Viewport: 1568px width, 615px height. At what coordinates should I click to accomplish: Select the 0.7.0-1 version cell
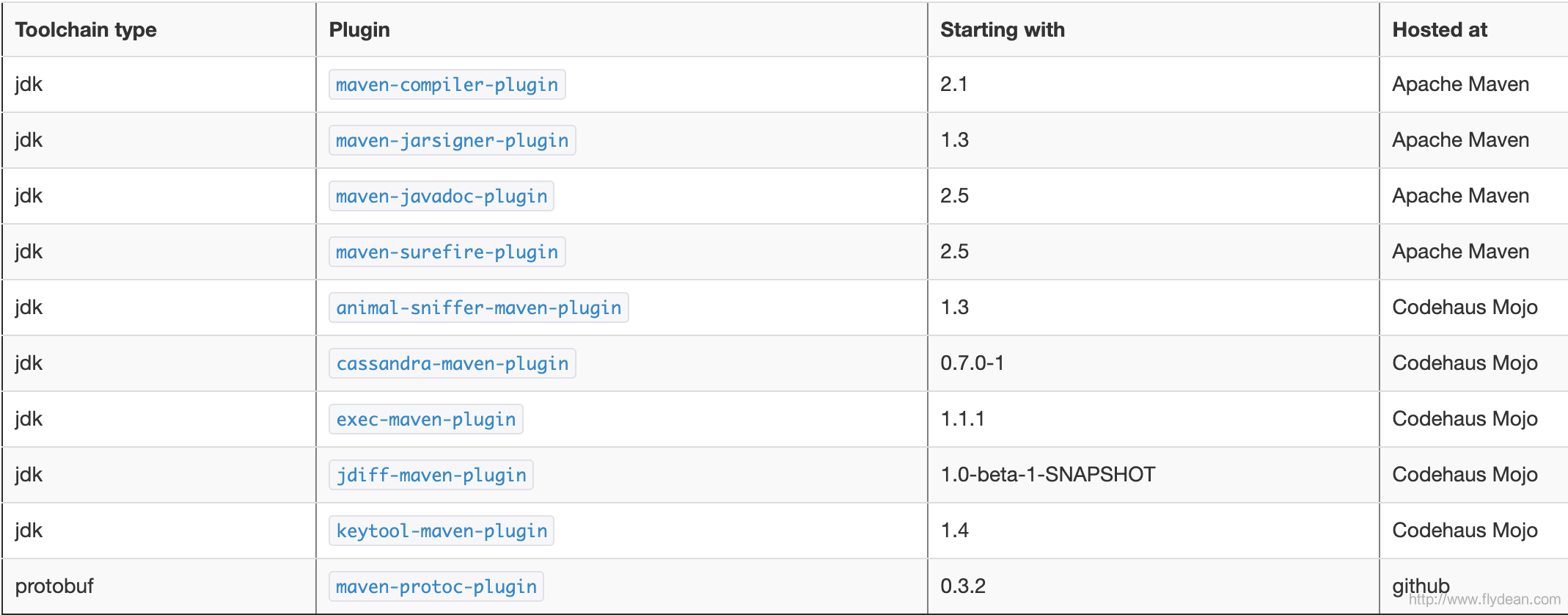click(972, 363)
